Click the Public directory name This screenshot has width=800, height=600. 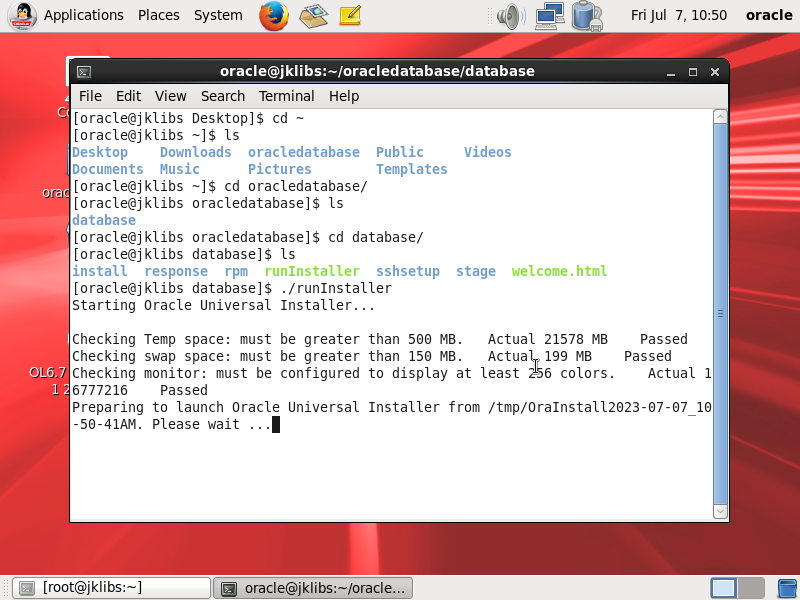pyautogui.click(x=399, y=152)
